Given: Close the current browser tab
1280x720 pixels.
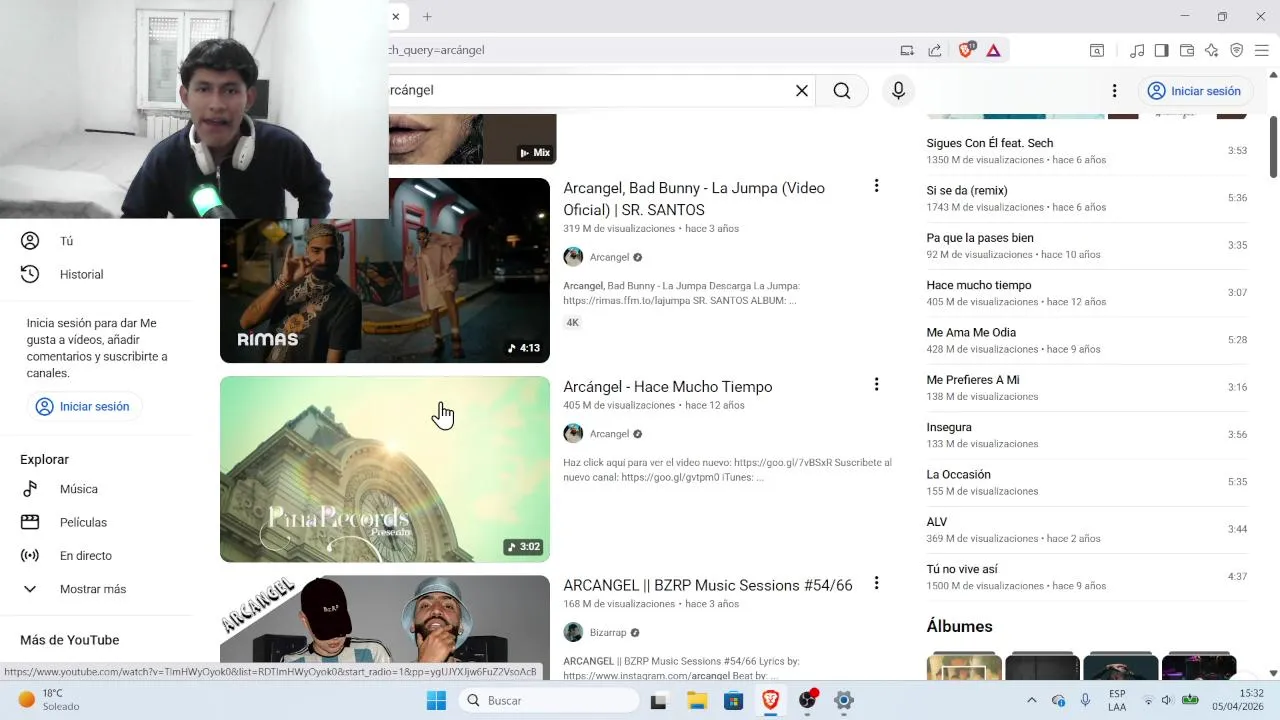Looking at the screenshot, I should click(396, 17).
